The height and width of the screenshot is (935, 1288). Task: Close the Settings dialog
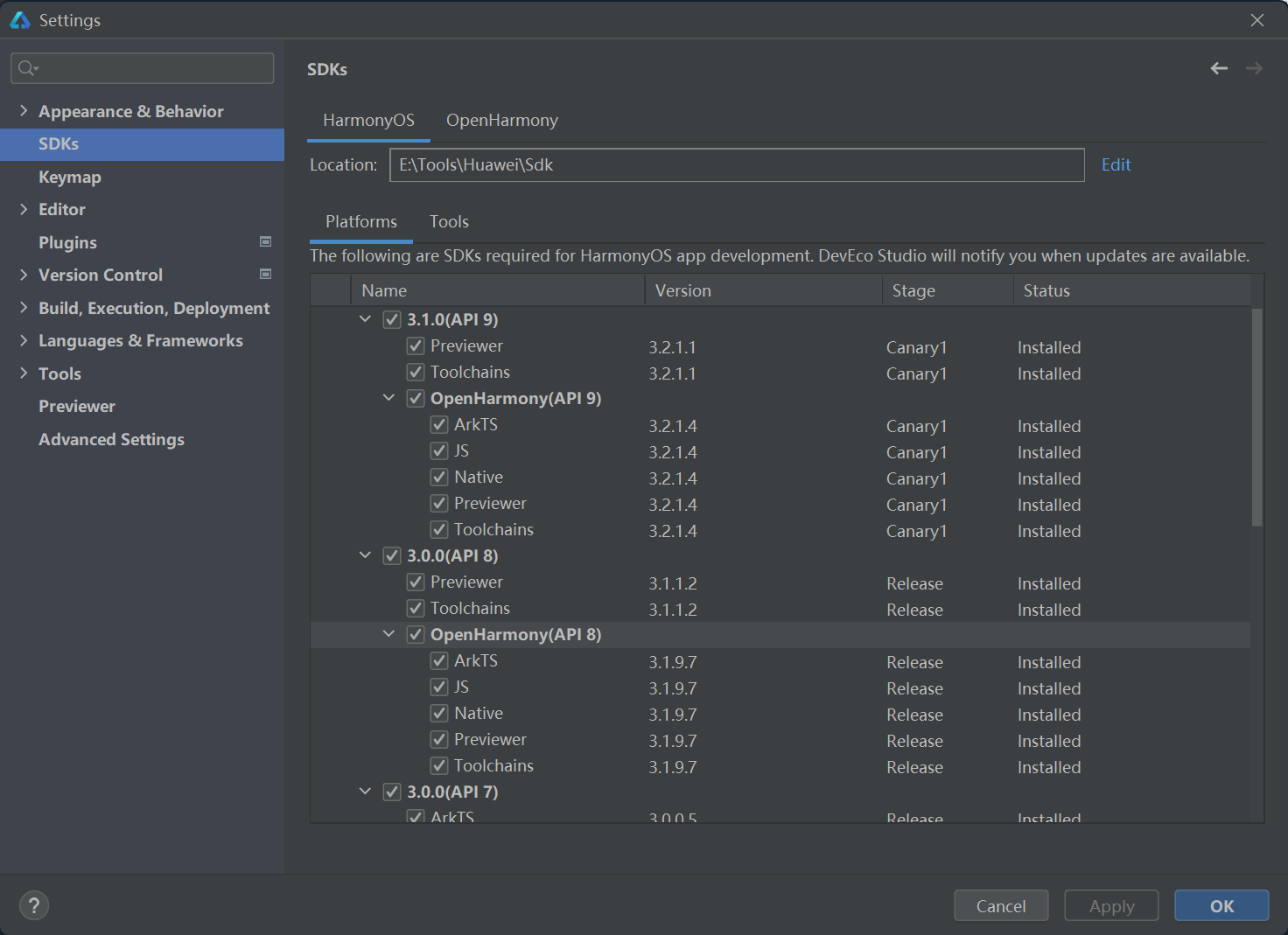pos(1257,19)
